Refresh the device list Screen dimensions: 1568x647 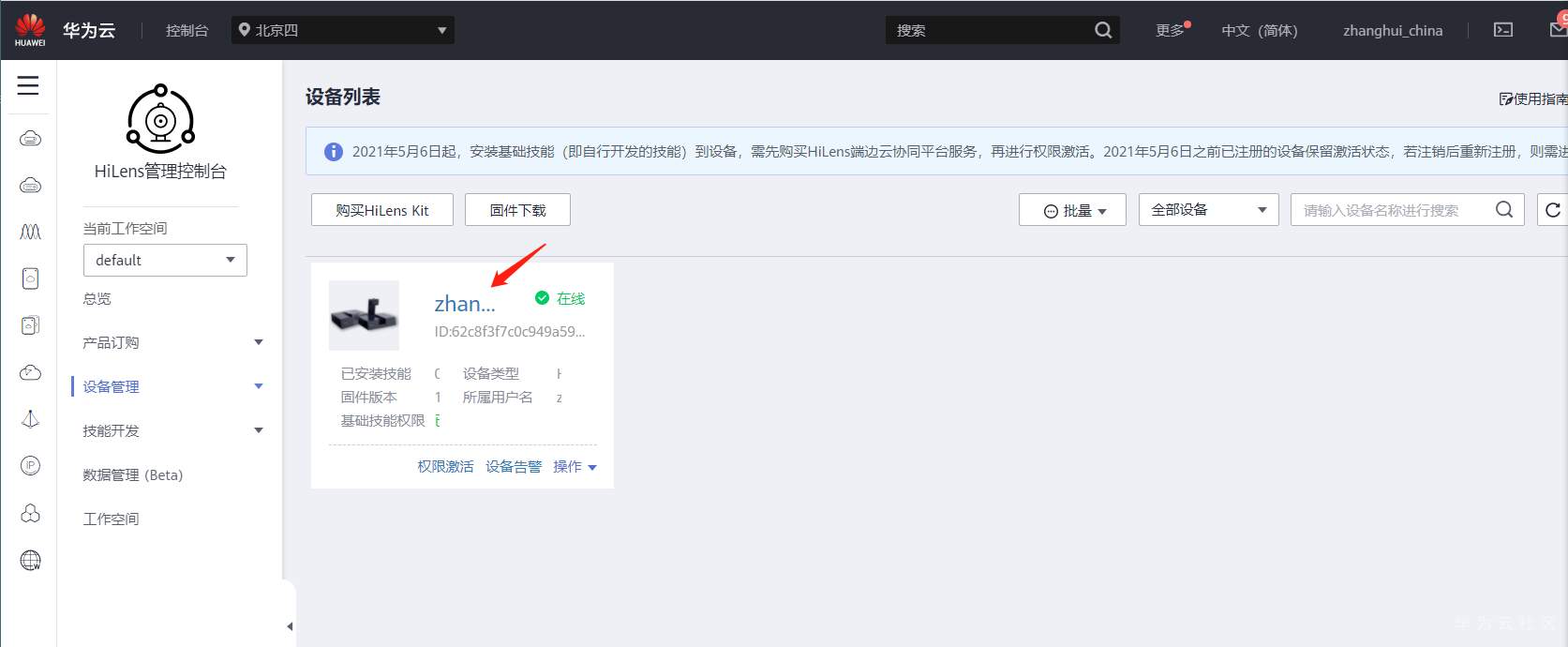1552,210
